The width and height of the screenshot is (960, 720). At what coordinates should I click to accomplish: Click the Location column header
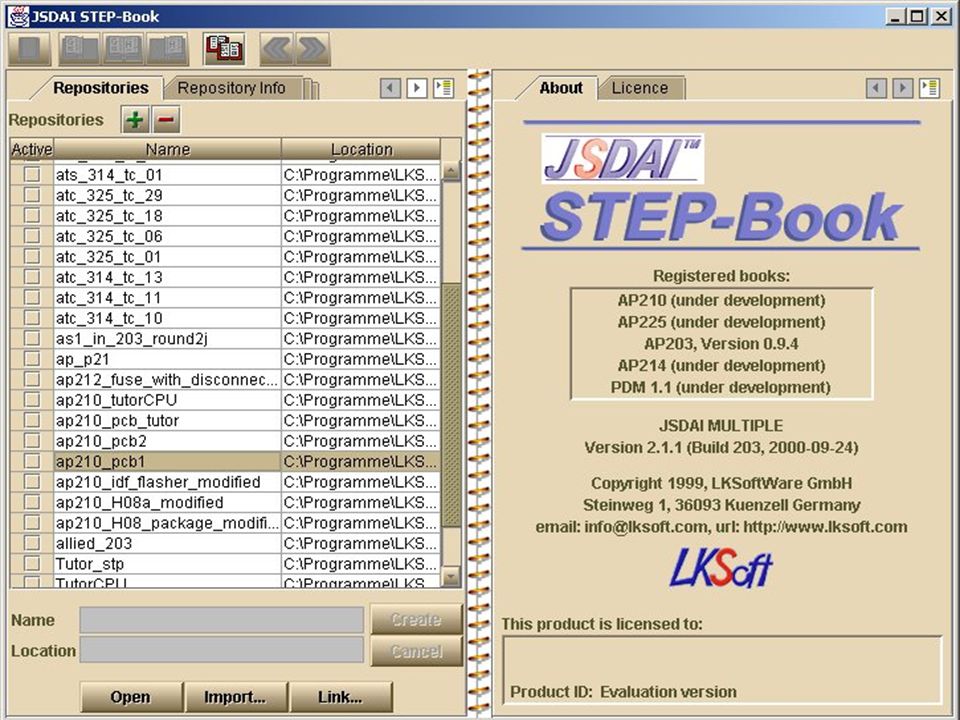point(361,149)
